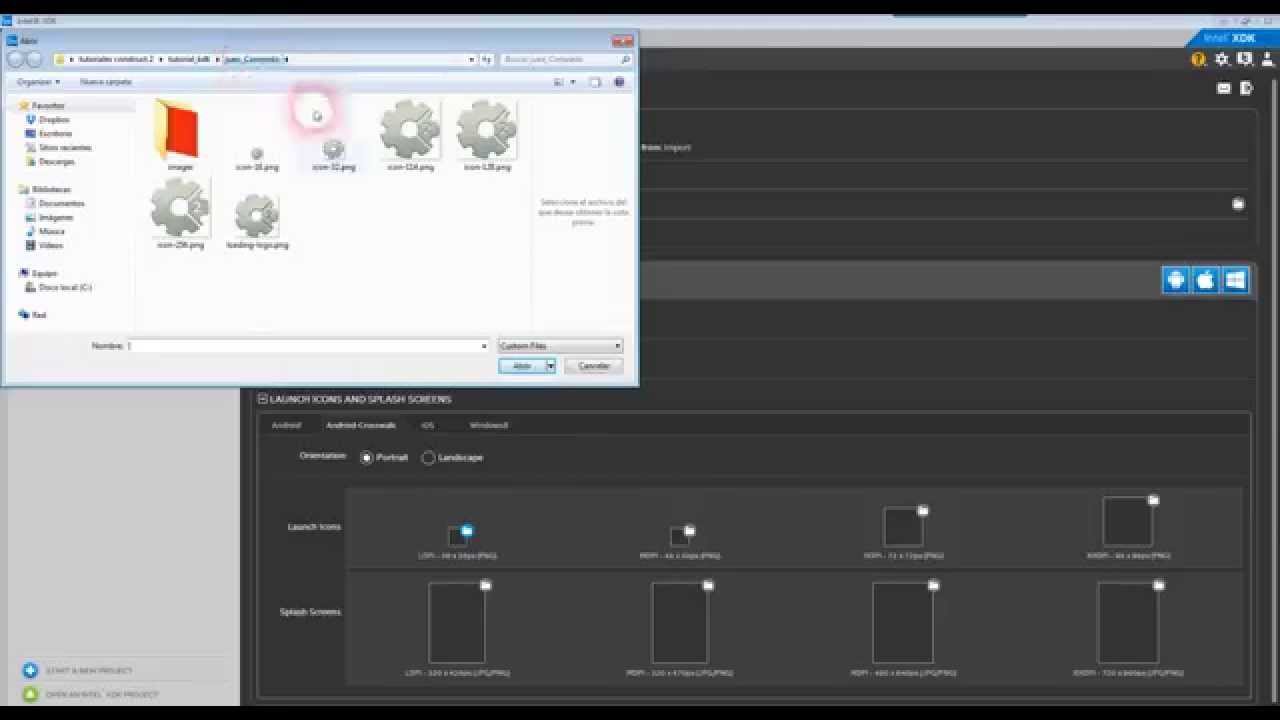
Task: Open the Organizar menu
Action: click(x=38, y=82)
